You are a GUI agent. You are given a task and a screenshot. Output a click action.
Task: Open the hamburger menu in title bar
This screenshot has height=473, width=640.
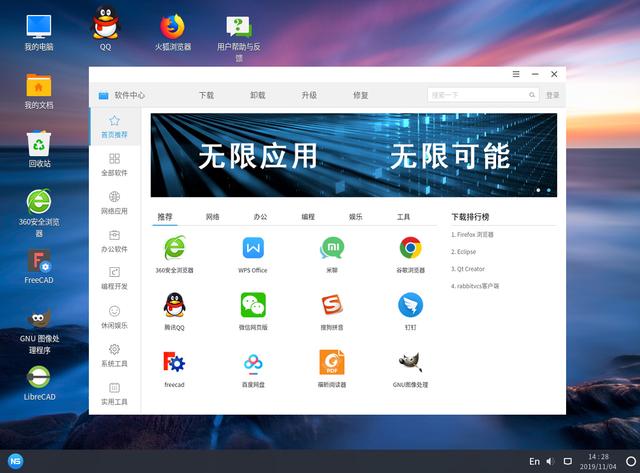(x=516, y=74)
